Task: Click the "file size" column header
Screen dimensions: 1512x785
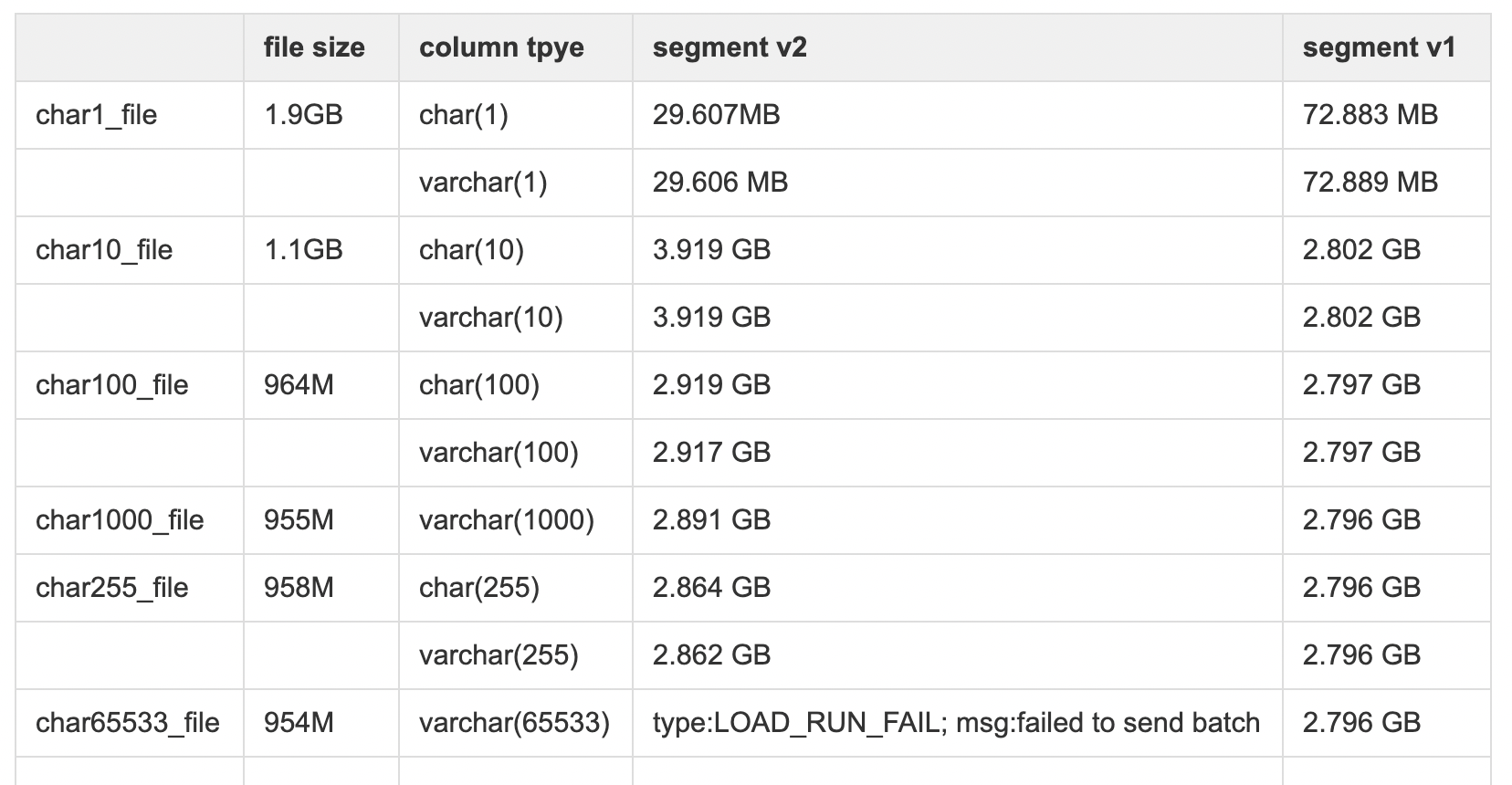Action: click(x=314, y=47)
